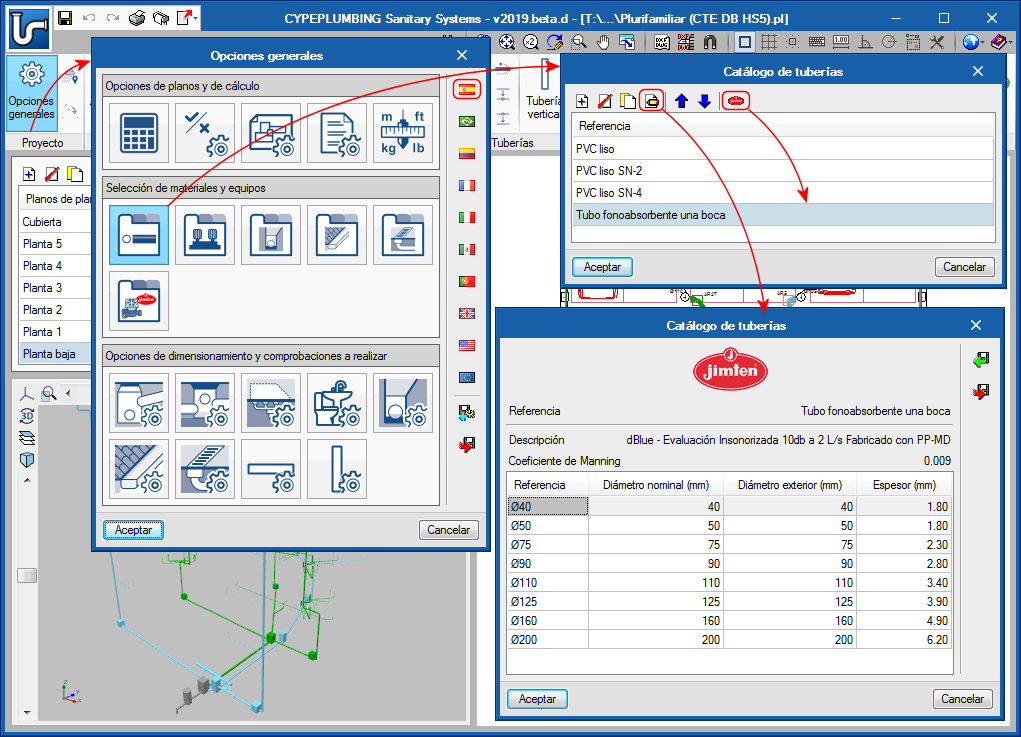Click the vertical pipe sizing options icon

[x=337, y=469]
